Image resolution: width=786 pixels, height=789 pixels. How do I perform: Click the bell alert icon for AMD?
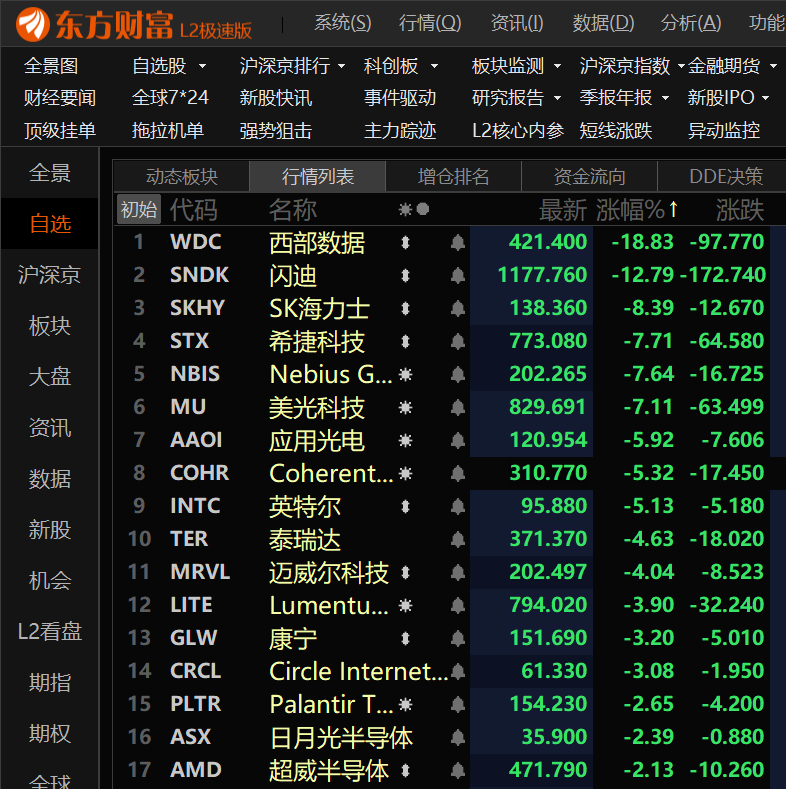457,770
